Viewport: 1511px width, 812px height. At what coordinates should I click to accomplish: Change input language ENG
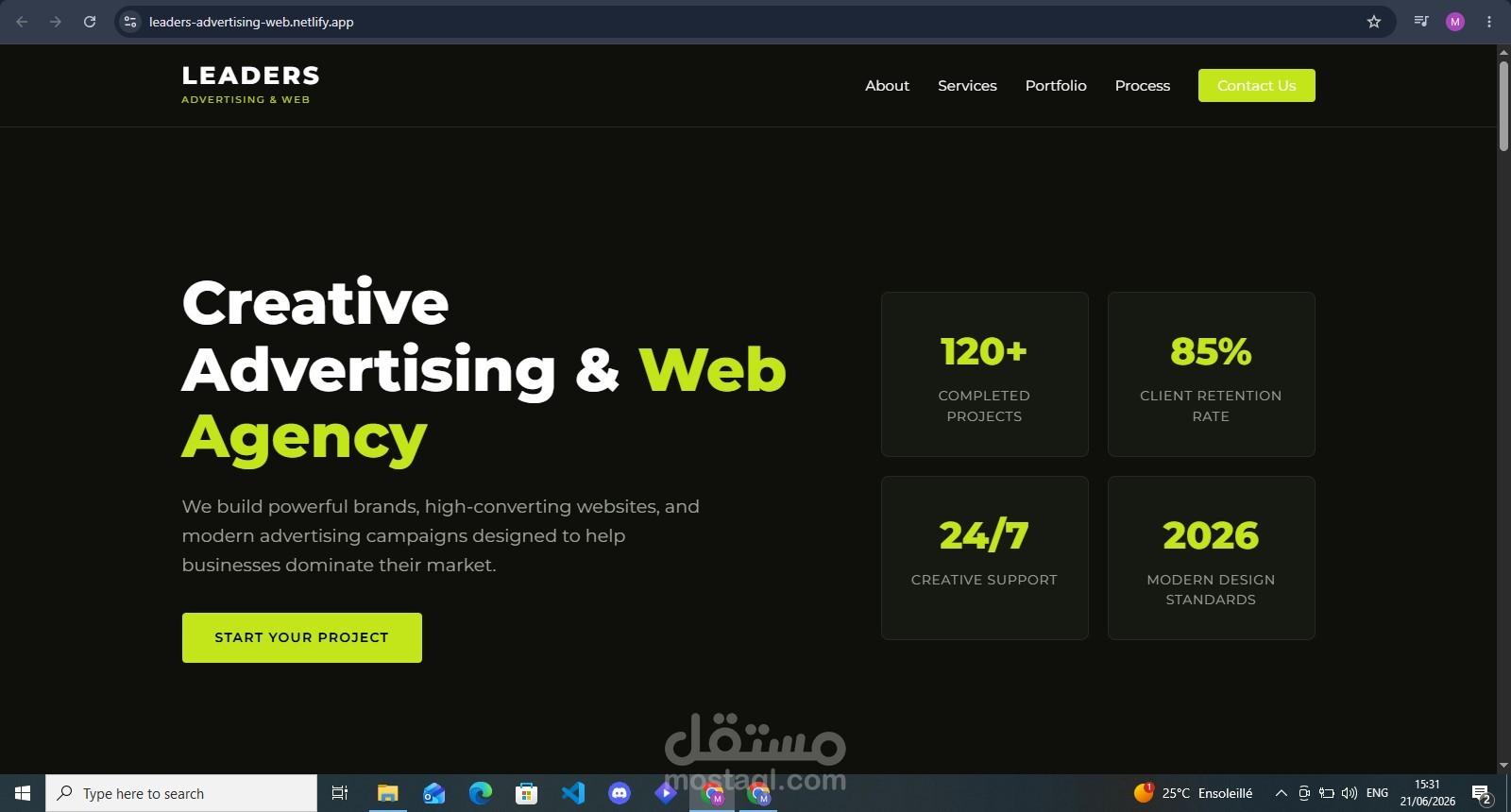tap(1378, 793)
